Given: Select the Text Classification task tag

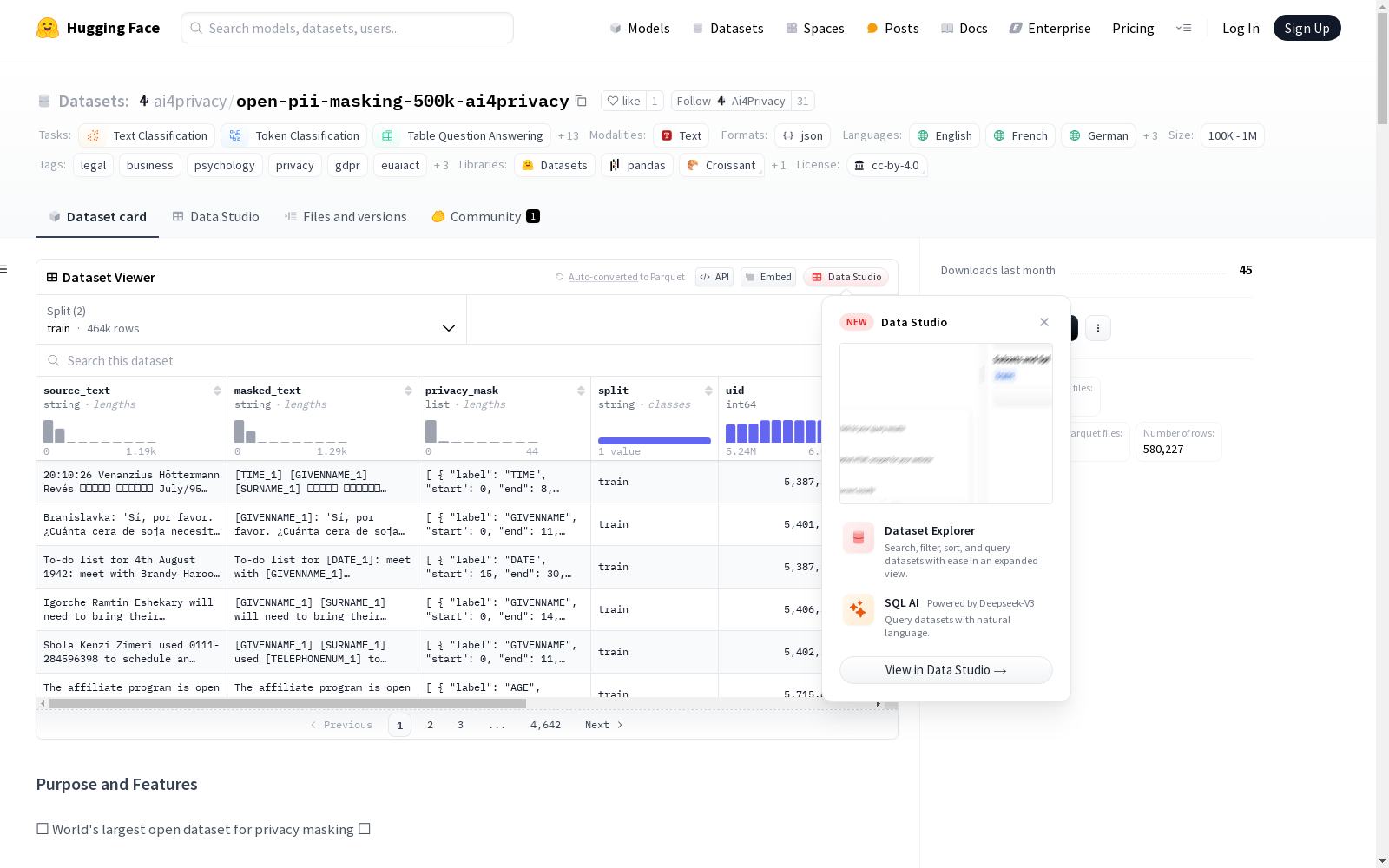Looking at the screenshot, I should click(147, 136).
